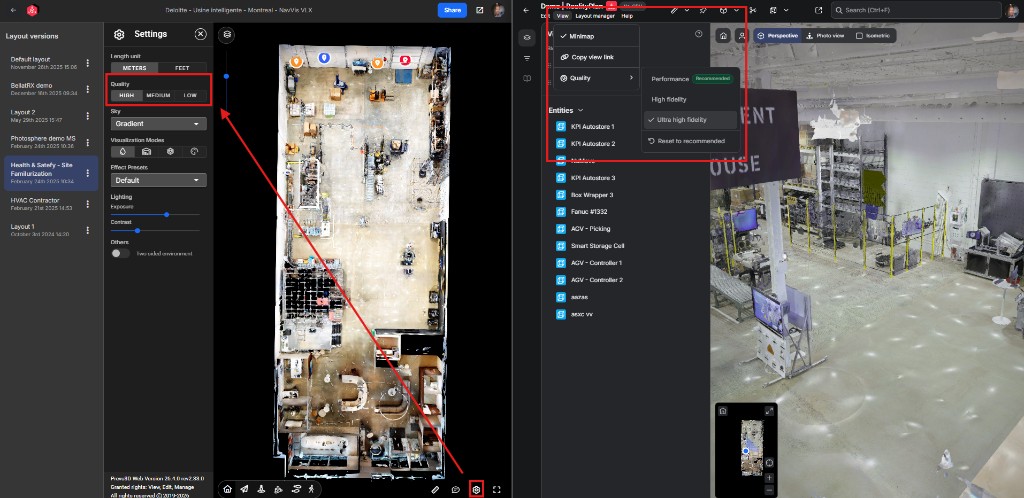Open options for Default layout

tap(88, 63)
